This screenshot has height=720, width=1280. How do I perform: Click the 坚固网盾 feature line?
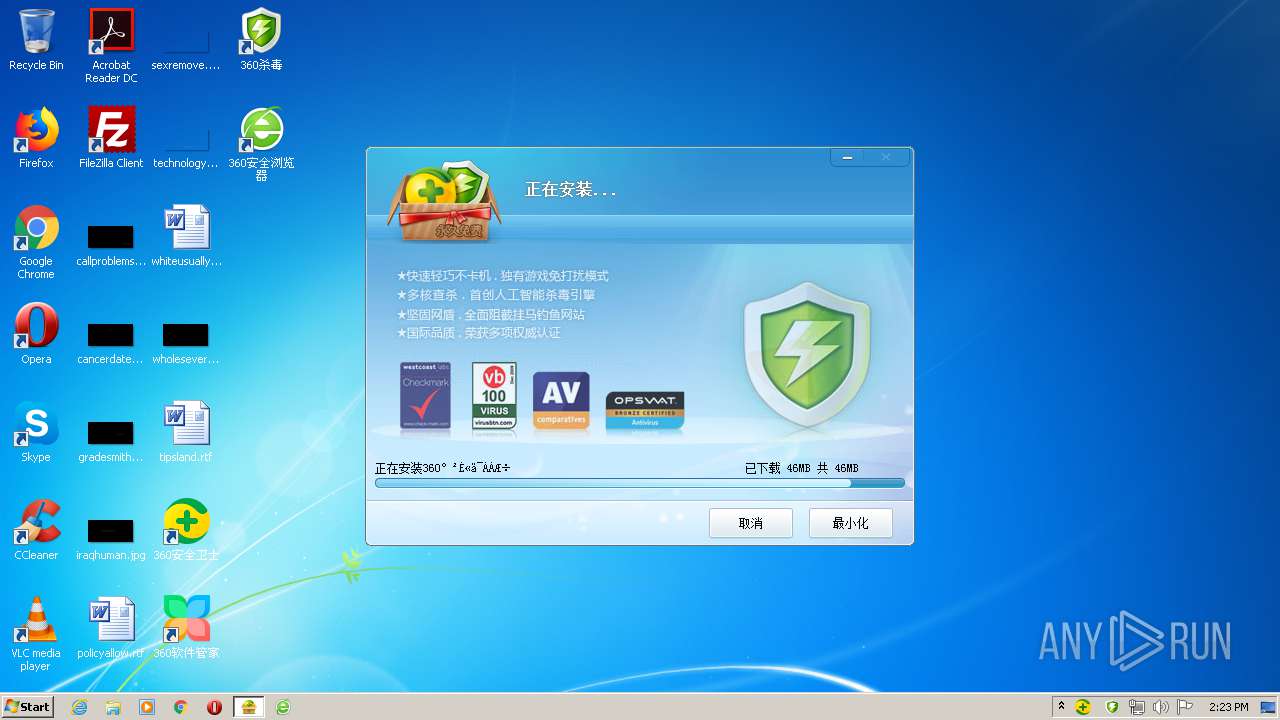point(490,314)
